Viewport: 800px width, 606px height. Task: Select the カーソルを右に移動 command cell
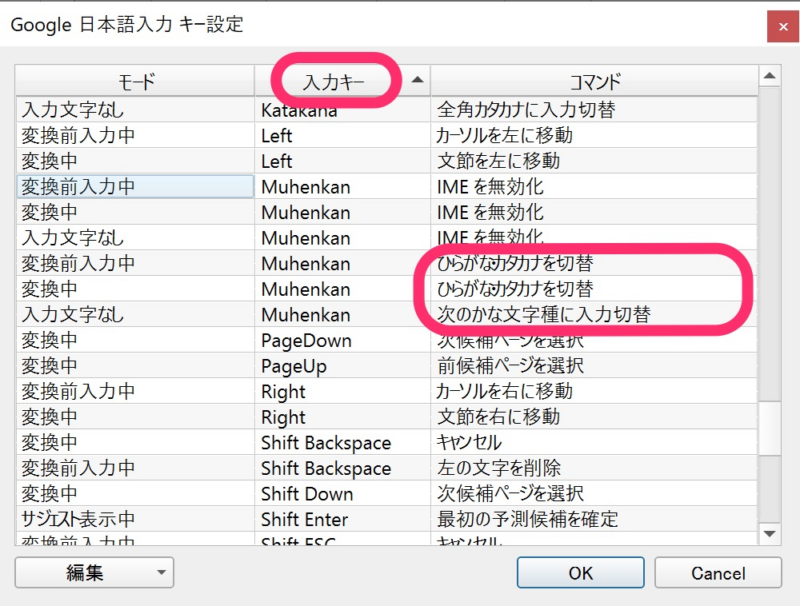pyautogui.click(x=594, y=391)
